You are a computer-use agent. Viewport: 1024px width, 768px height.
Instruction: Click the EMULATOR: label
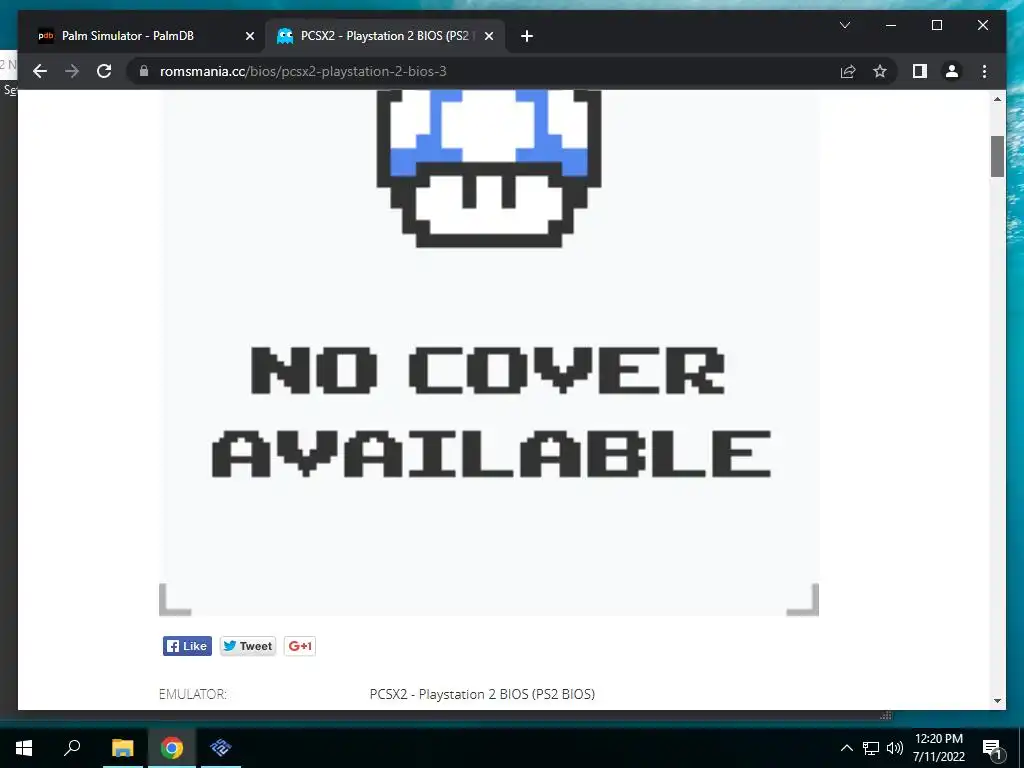[193, 694]
